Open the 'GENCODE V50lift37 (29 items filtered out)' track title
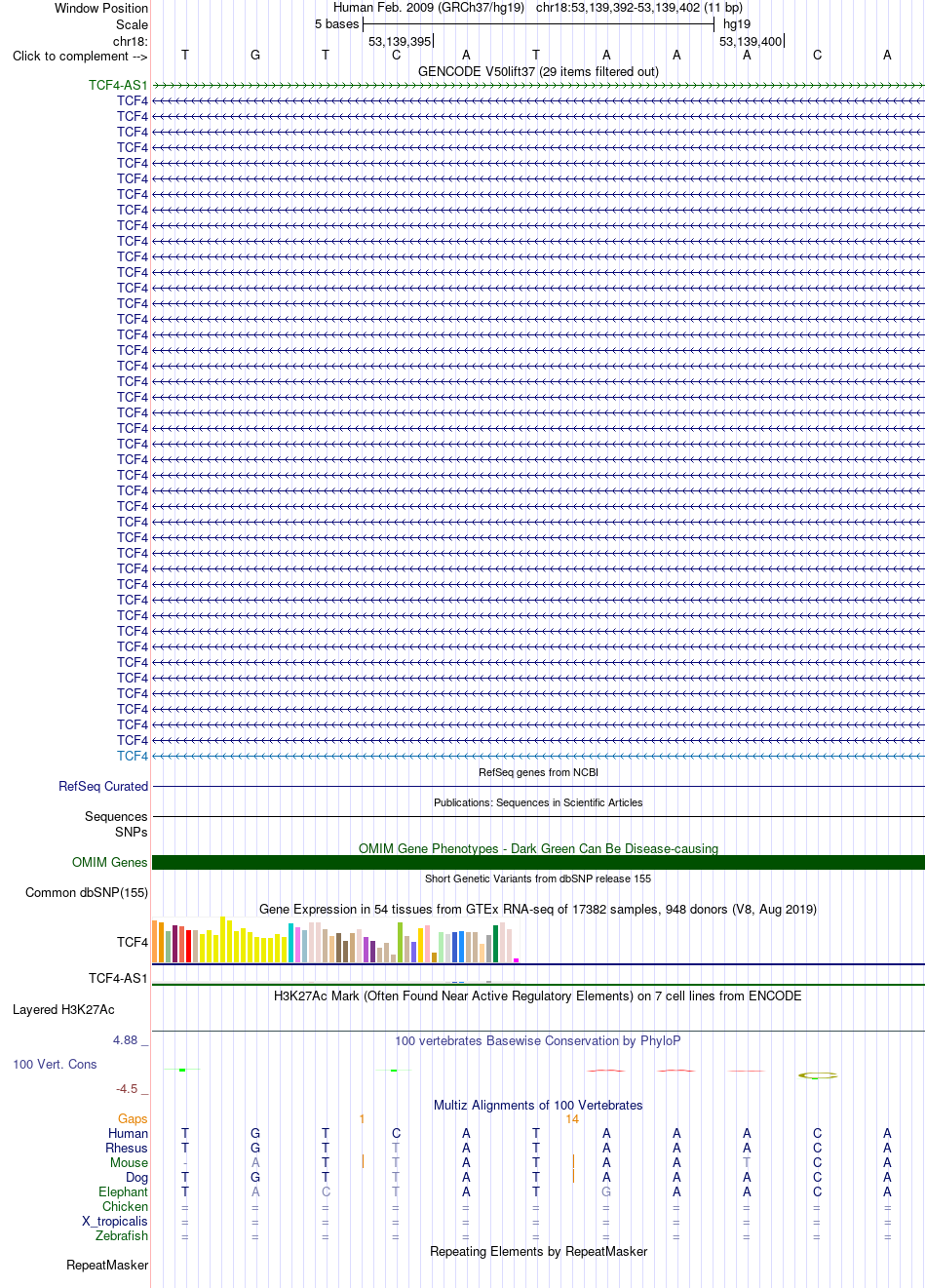Viewport: 926px width, 1288px height. [x=538, y=71]
